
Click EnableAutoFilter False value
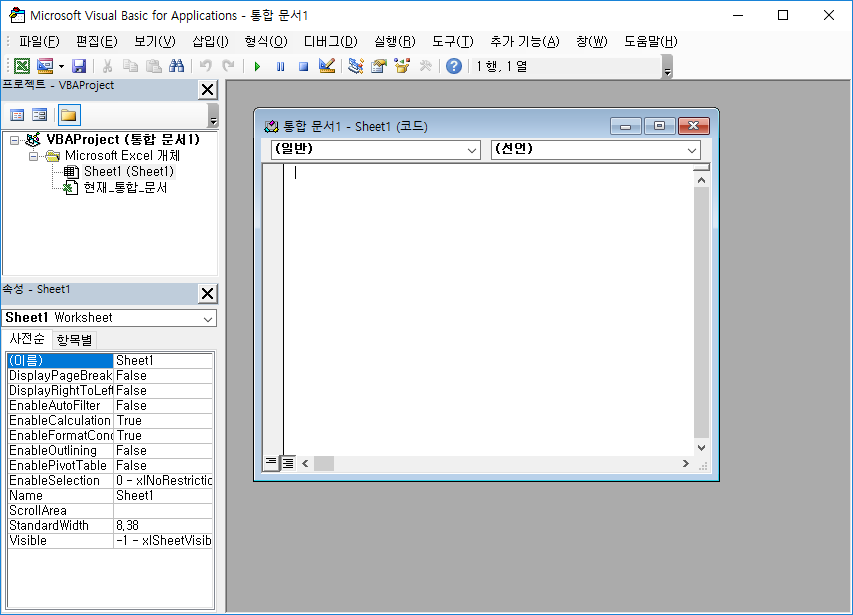click(x=163, y=406)
